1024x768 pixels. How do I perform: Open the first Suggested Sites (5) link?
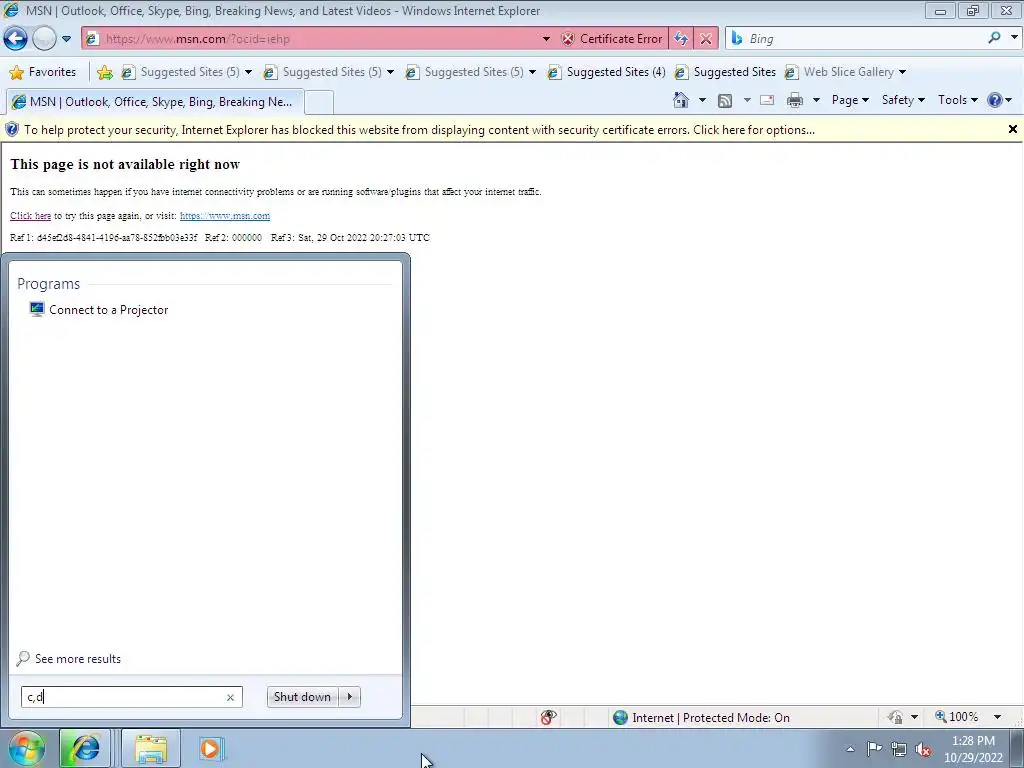coord(182,72)
